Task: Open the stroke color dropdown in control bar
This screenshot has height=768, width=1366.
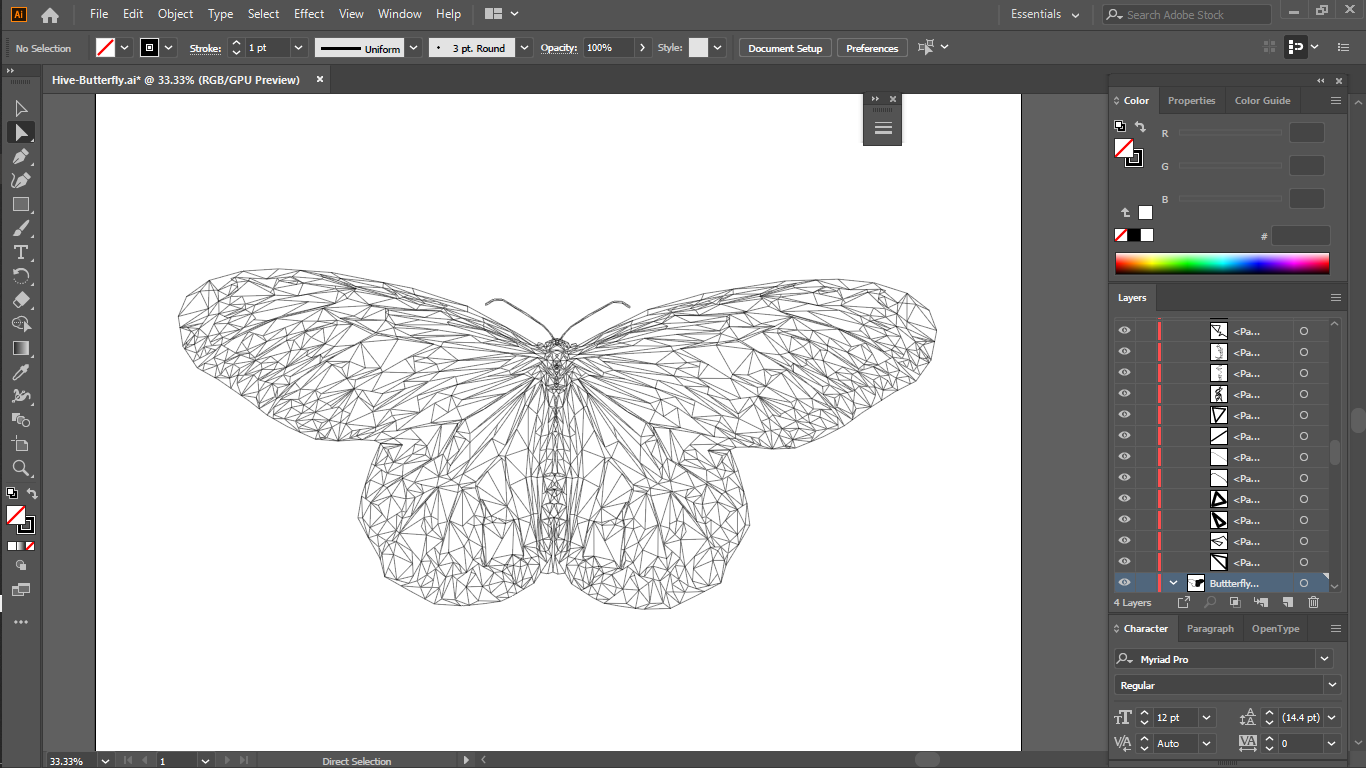Action: click(x=169, y=48)
